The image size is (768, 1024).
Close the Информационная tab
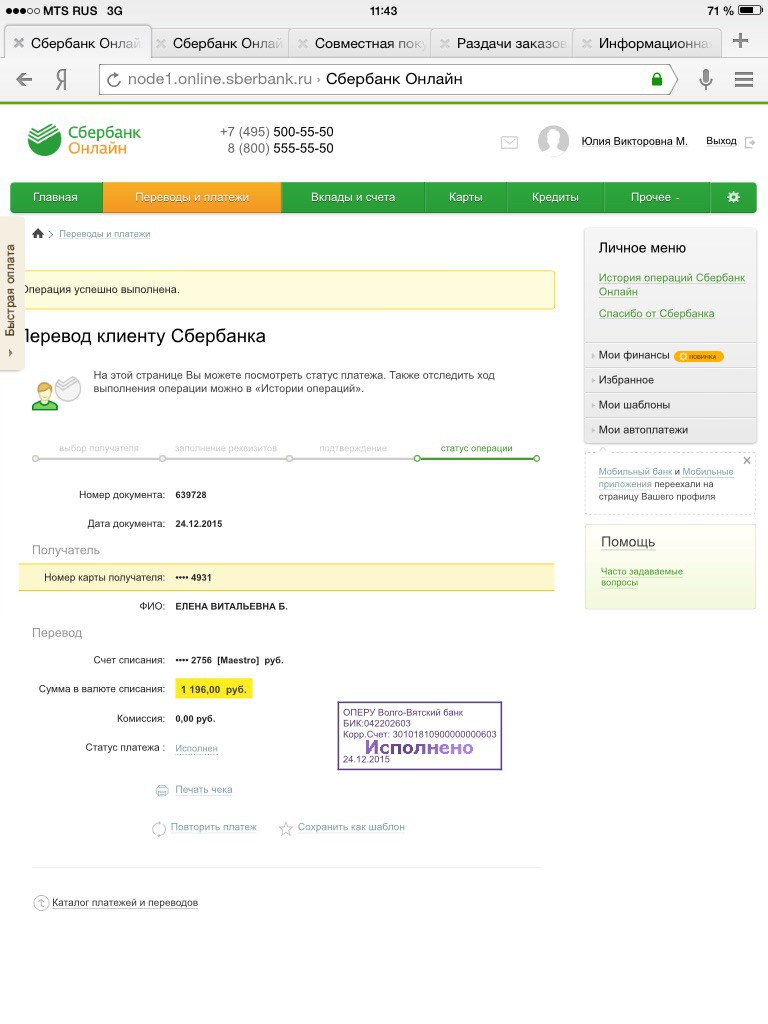(x=587, y=43)
